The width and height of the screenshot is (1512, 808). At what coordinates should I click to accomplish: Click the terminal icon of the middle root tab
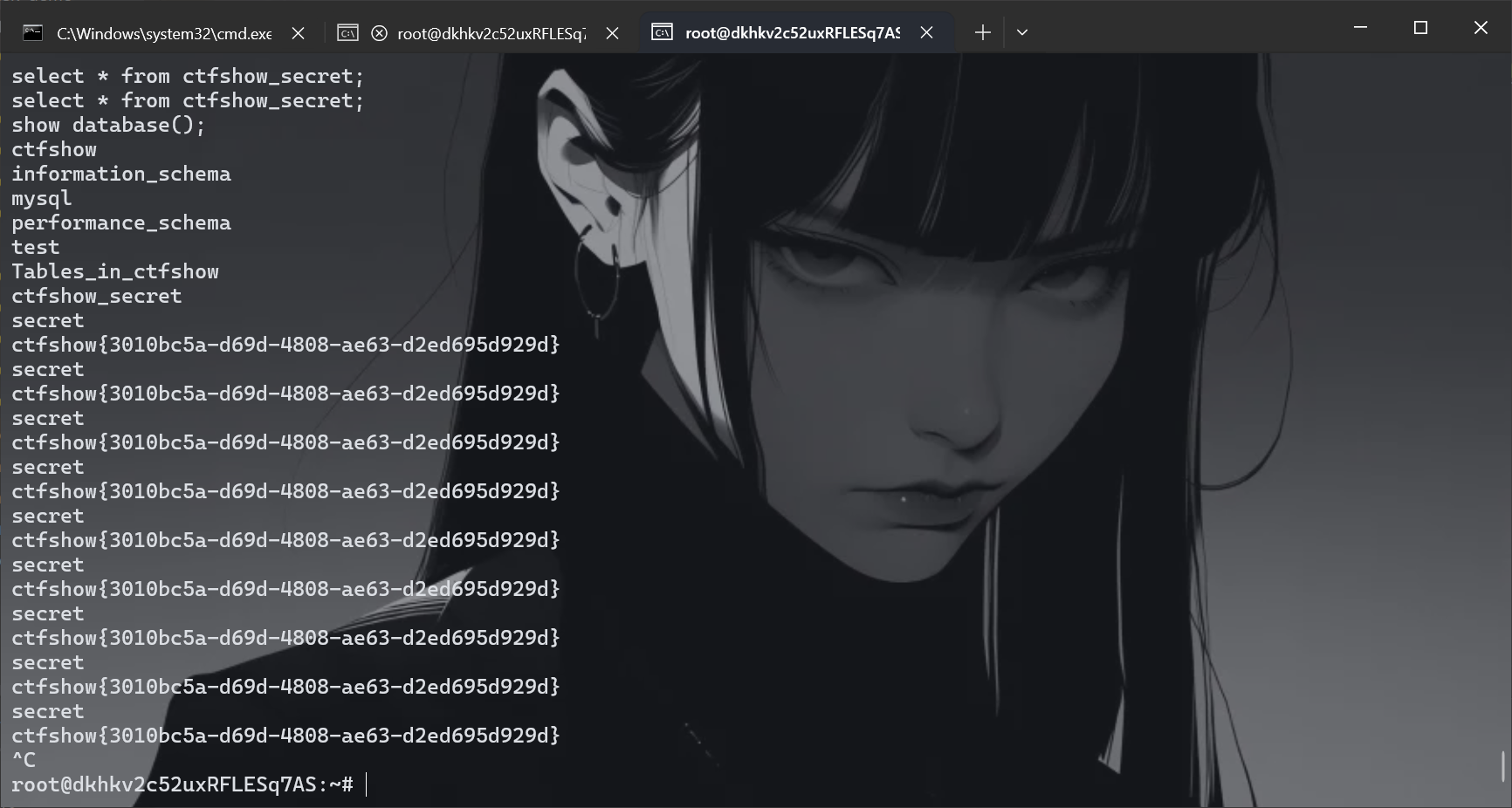click(x=347, y=33)
